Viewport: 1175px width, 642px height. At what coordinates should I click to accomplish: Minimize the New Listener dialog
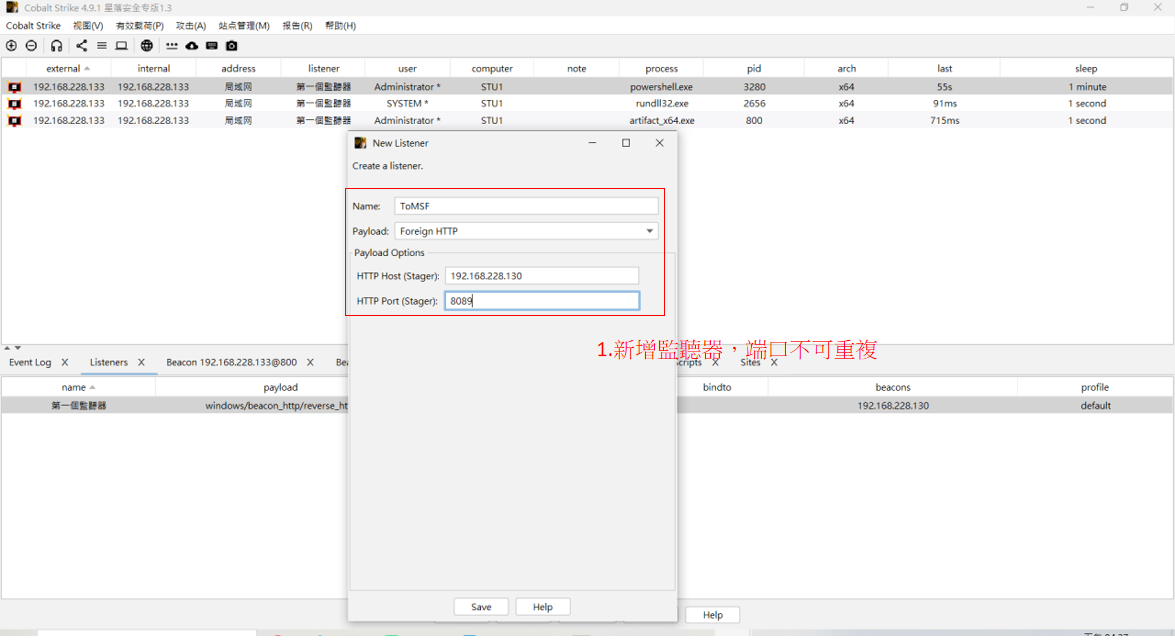(x=592, y=143)
